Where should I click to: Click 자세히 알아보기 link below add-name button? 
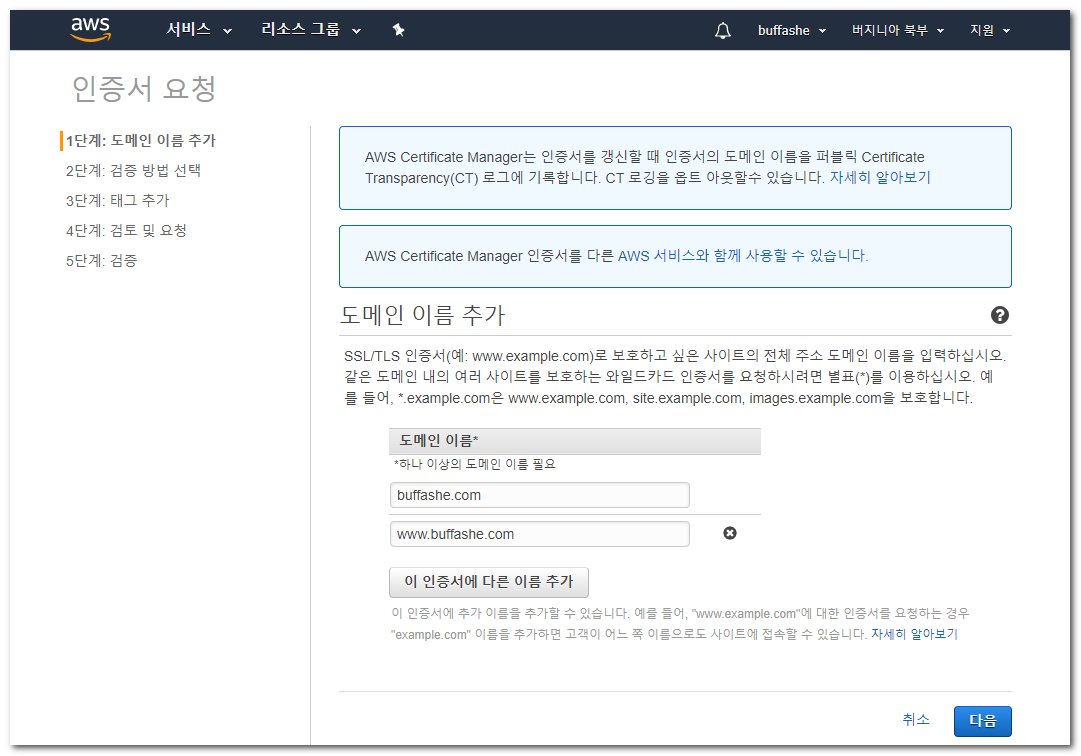(914, 634)
